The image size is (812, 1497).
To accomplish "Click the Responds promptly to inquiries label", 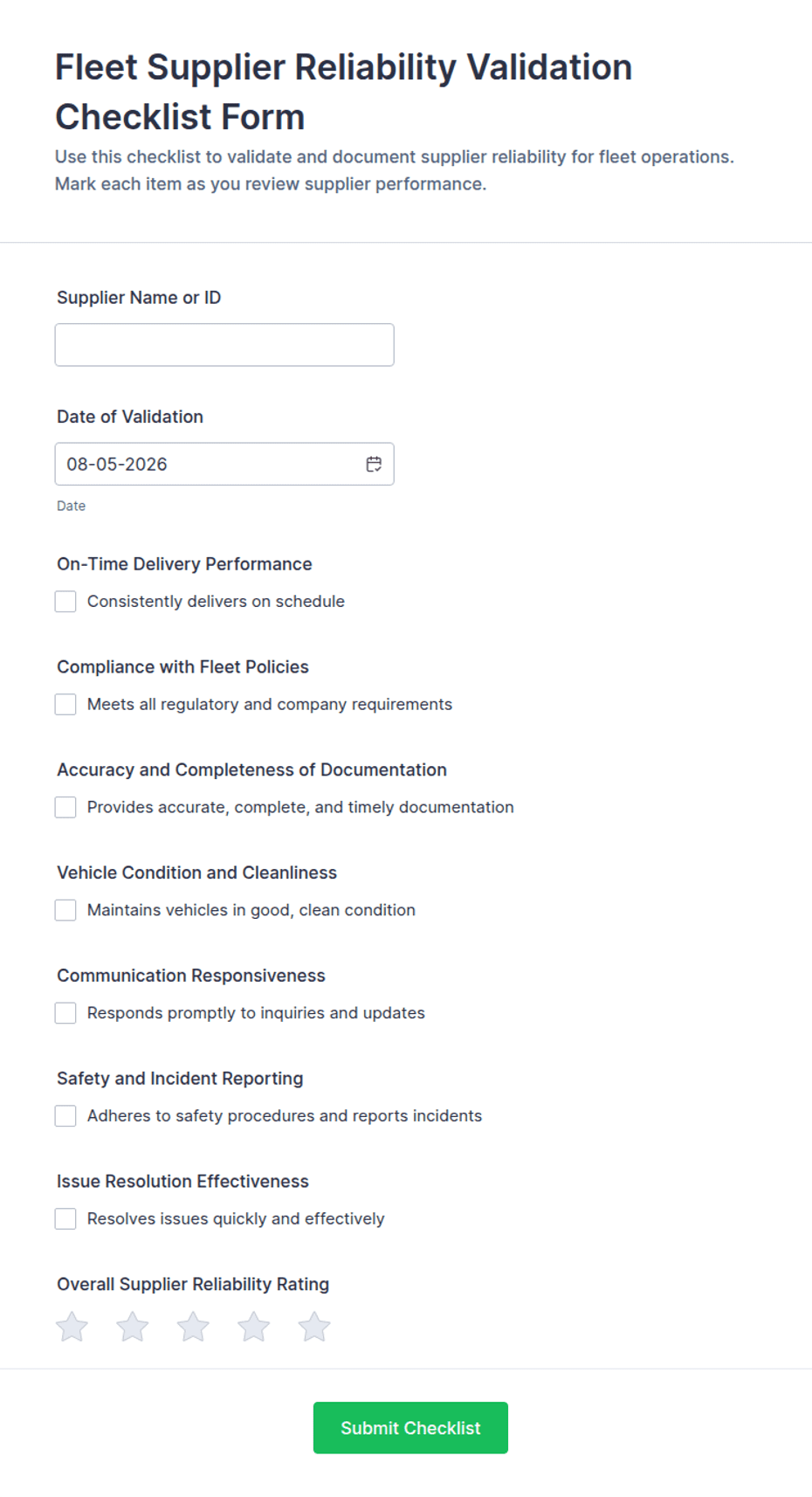I will (x=256, y=1013).
